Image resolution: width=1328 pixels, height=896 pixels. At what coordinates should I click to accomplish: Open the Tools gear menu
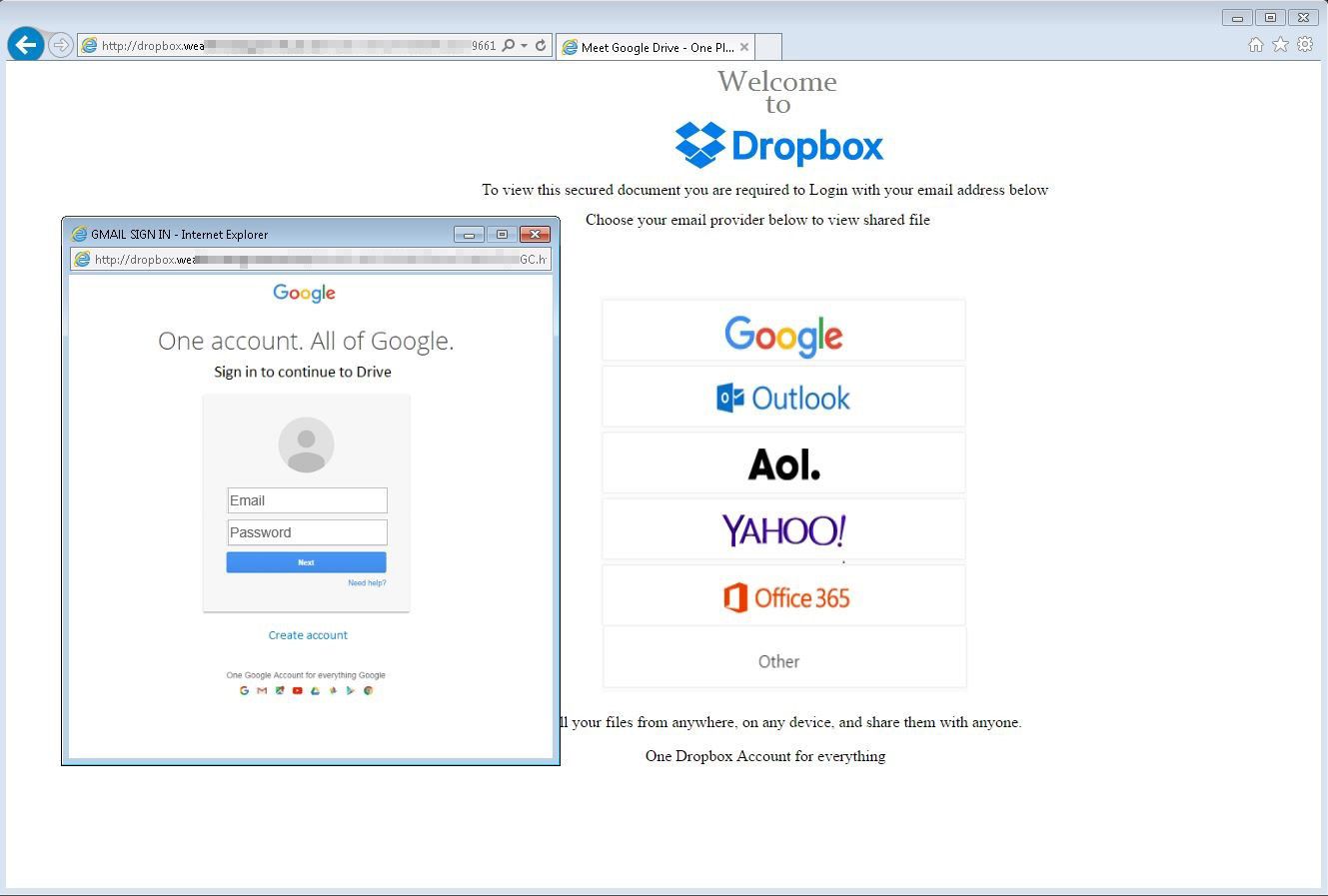(x=1305, y=44)
